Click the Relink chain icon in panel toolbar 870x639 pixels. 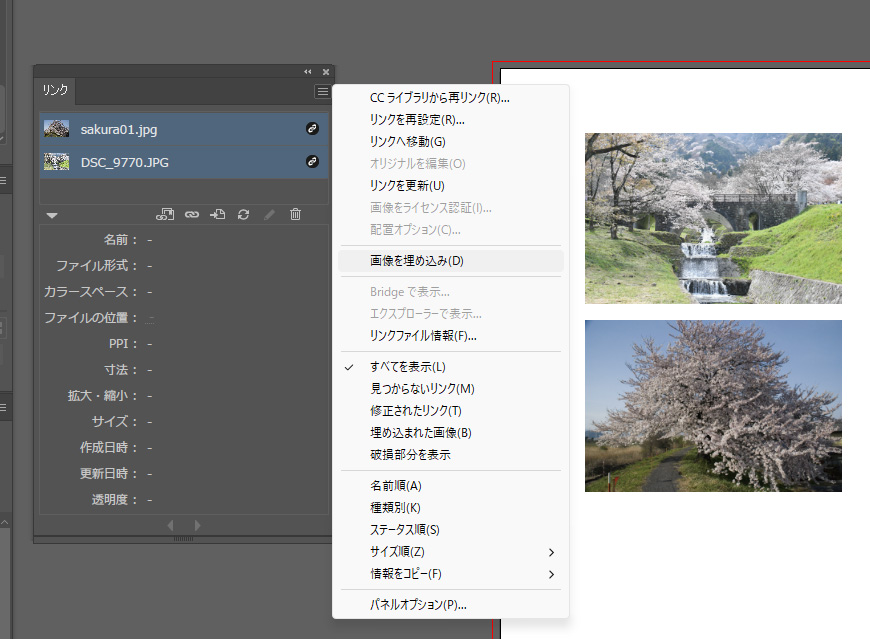pyautogui.click(x=192, y=214)
